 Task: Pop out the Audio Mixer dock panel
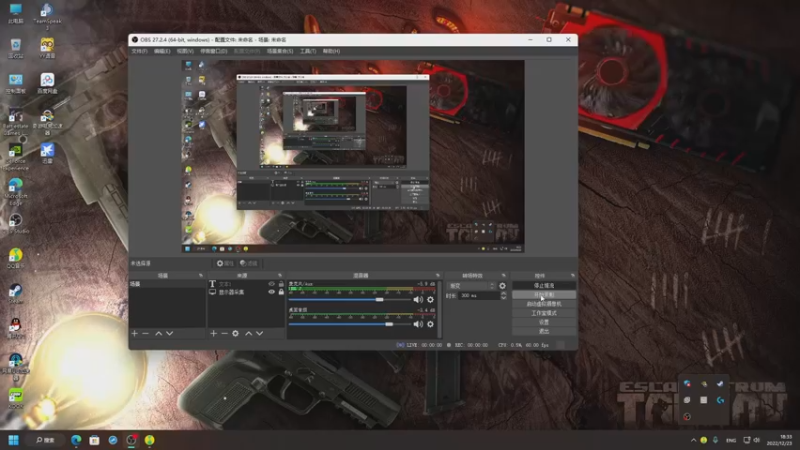[x=438, y=276]
